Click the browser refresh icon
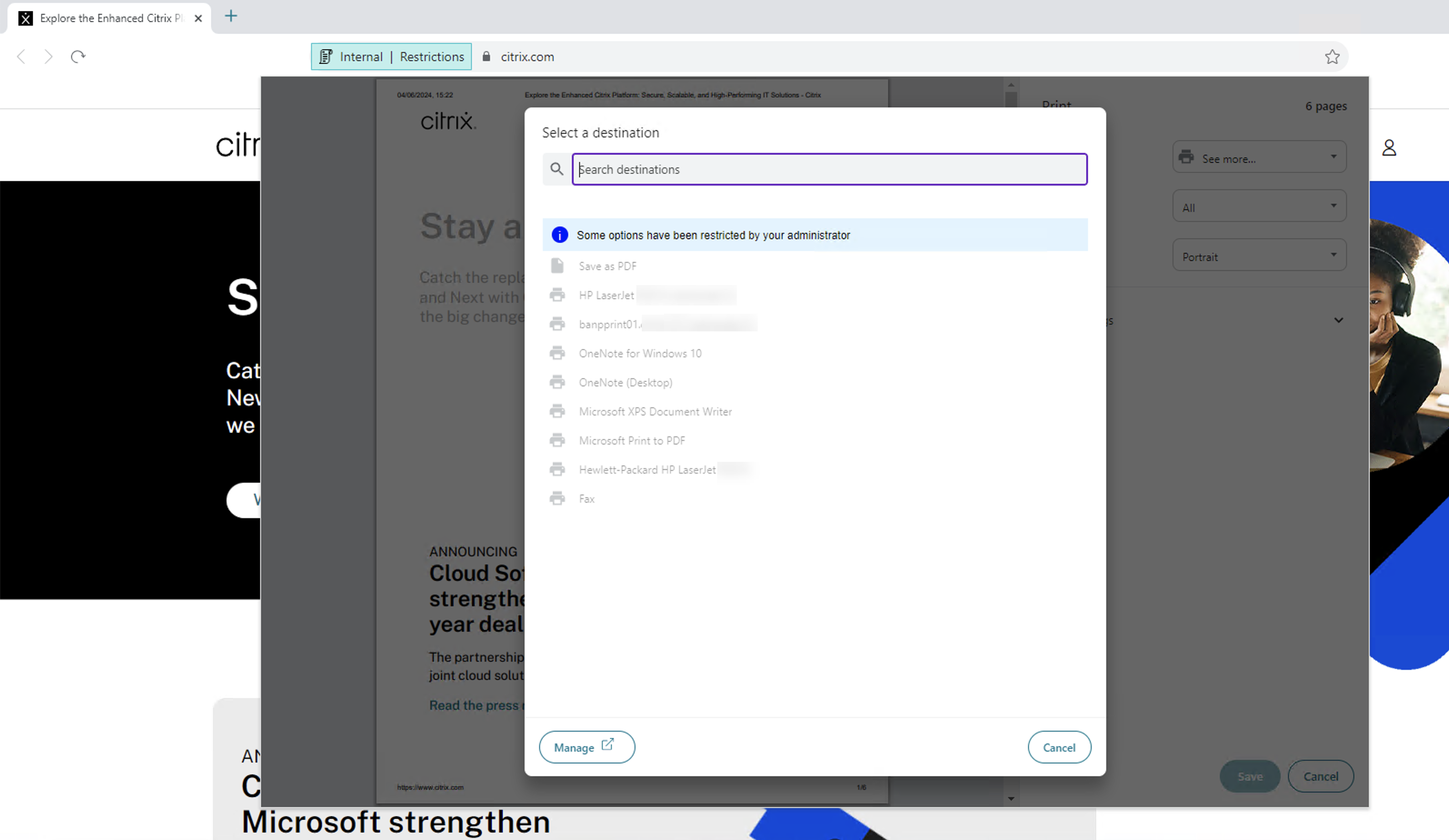 point(78,57)
